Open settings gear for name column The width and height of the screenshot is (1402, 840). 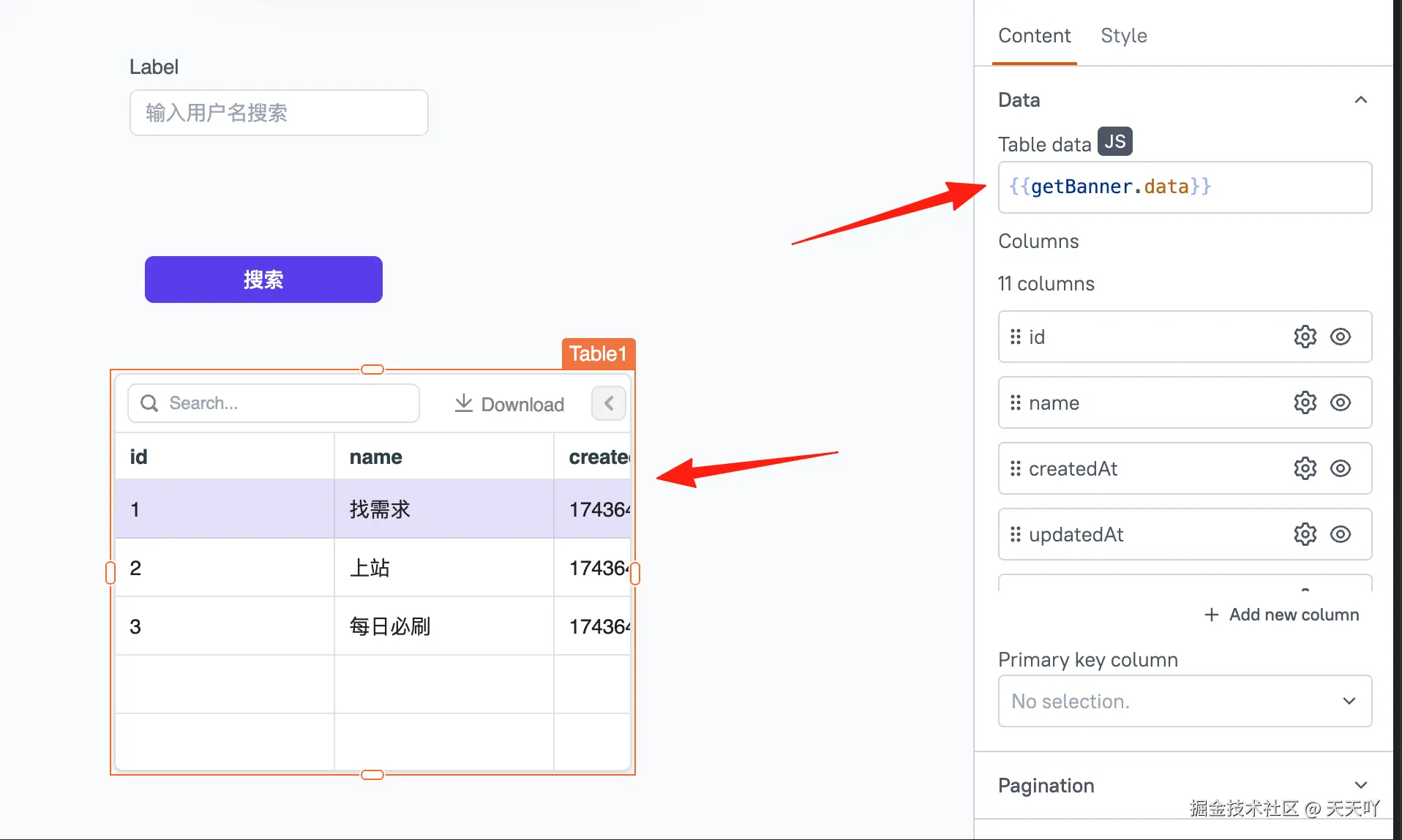1305,402
